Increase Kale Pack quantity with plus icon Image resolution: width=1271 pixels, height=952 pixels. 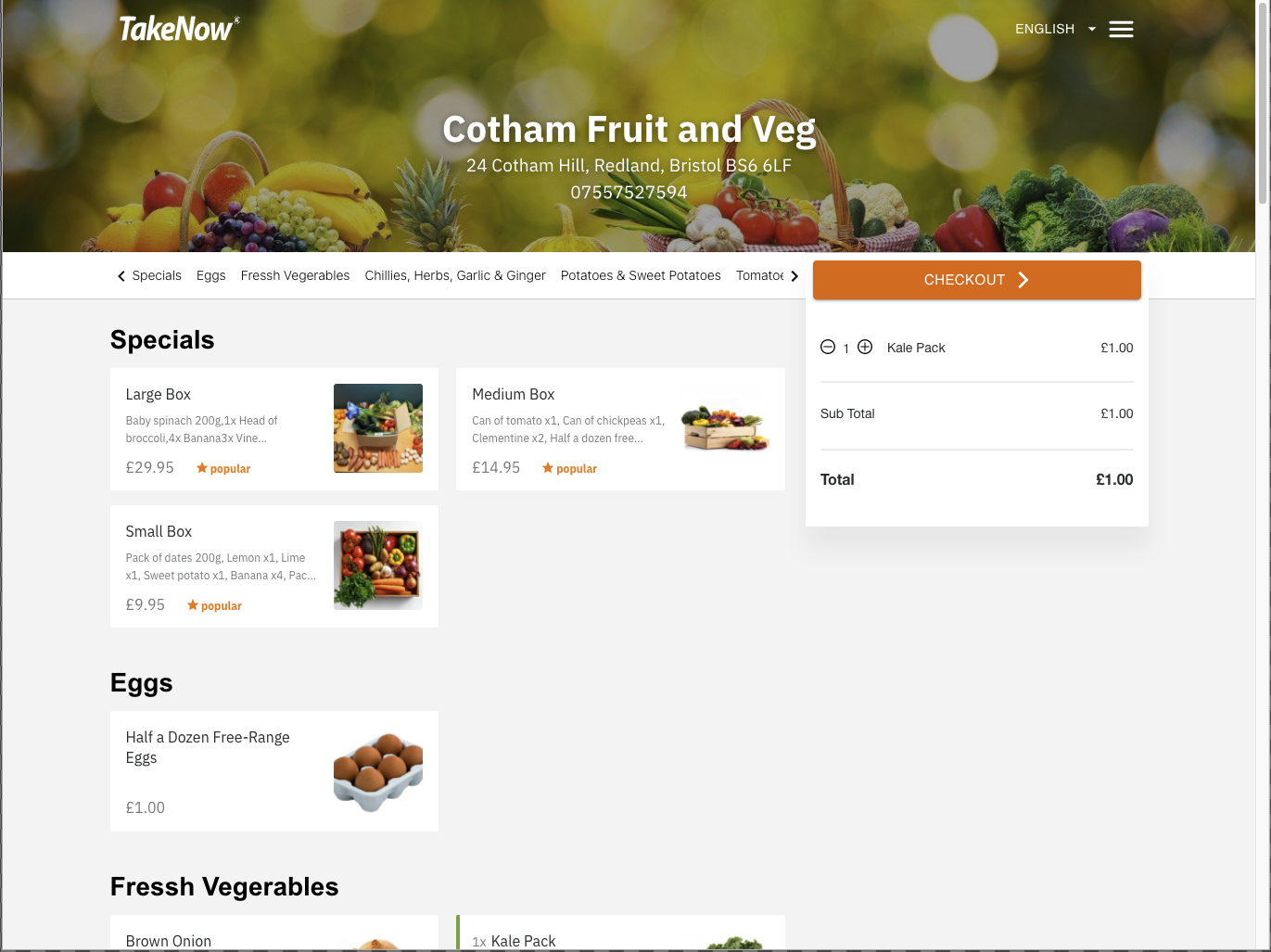click(865, 347)
